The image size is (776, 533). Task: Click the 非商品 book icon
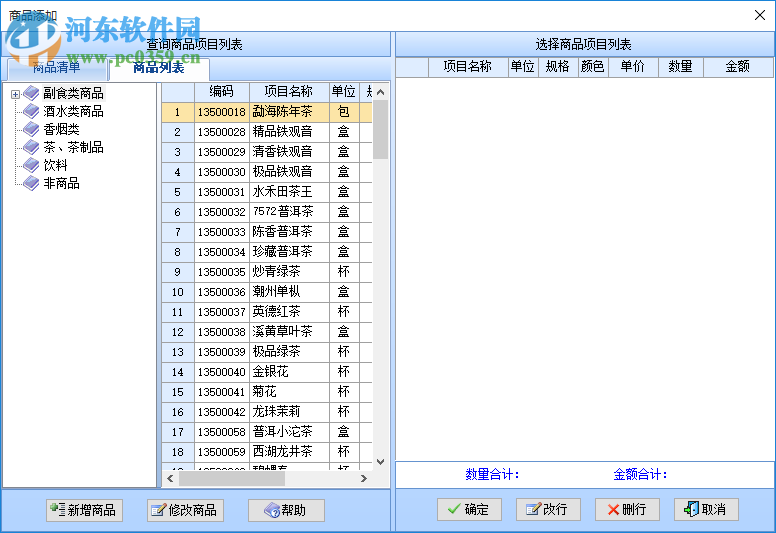pos(31,183)
